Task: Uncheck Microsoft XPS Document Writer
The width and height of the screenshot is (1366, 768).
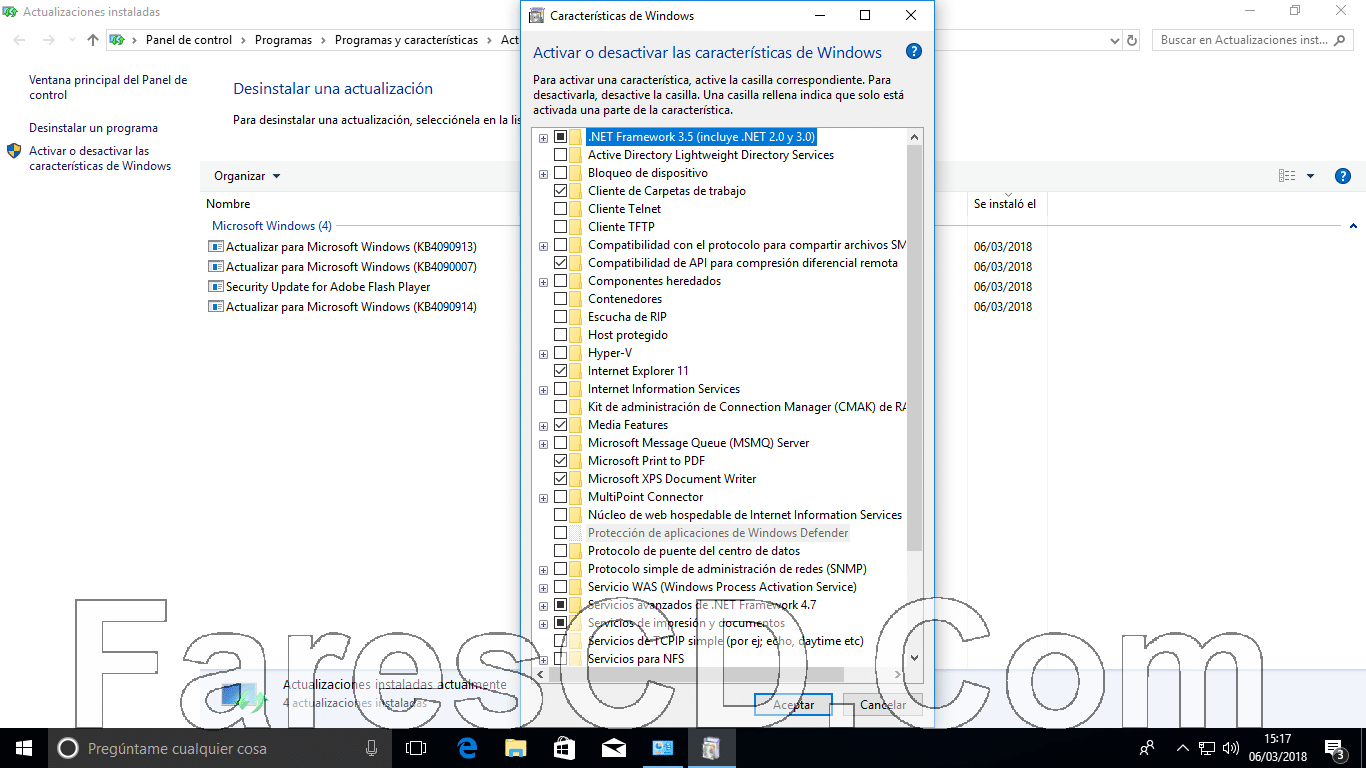Action: 560,479
